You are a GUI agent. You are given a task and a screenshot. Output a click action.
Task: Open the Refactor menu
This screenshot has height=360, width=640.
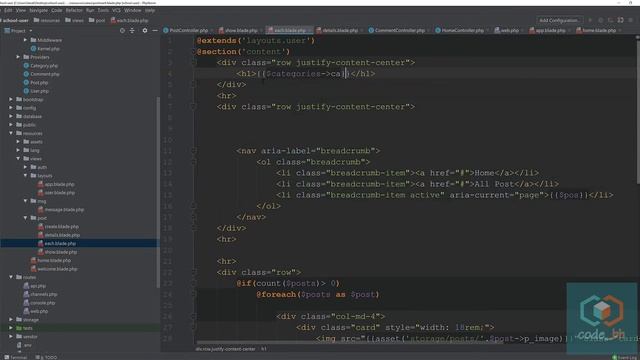(x=74, y=10)
